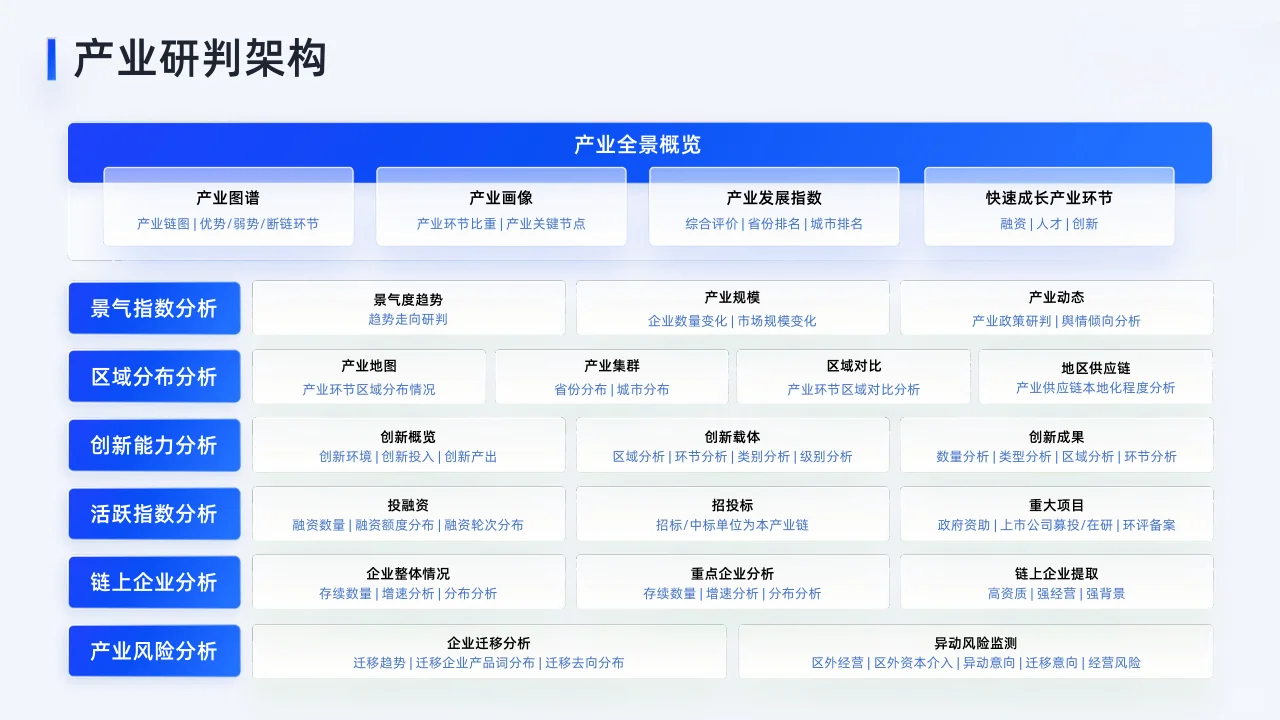Viewport: 1280px width, 720px height.
Task: Open the 重大项目 card
Action: pos(1056,513)
